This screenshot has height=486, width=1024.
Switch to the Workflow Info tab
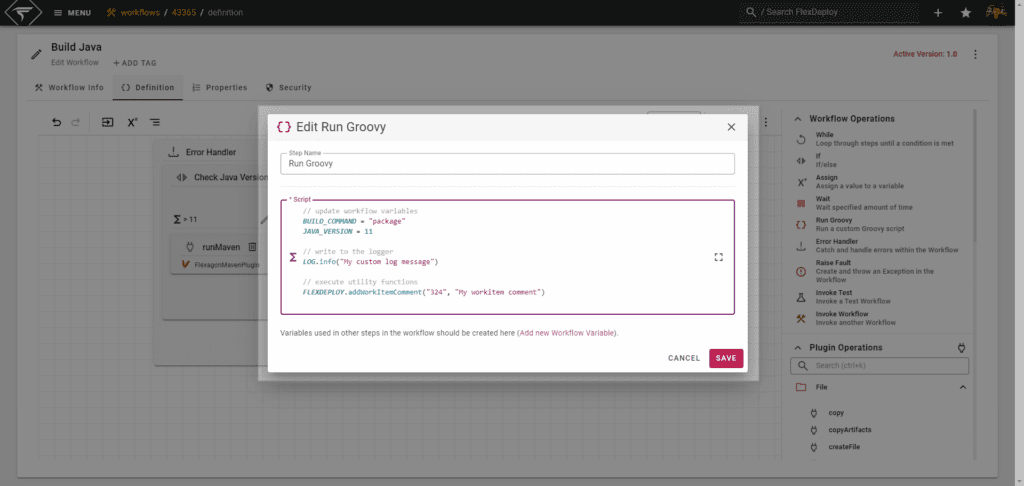pyautogui.click(x=69, y=88)
